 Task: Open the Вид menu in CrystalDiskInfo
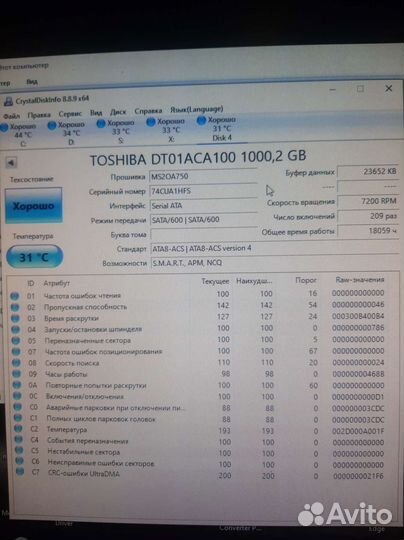click(x=96, y=113)
